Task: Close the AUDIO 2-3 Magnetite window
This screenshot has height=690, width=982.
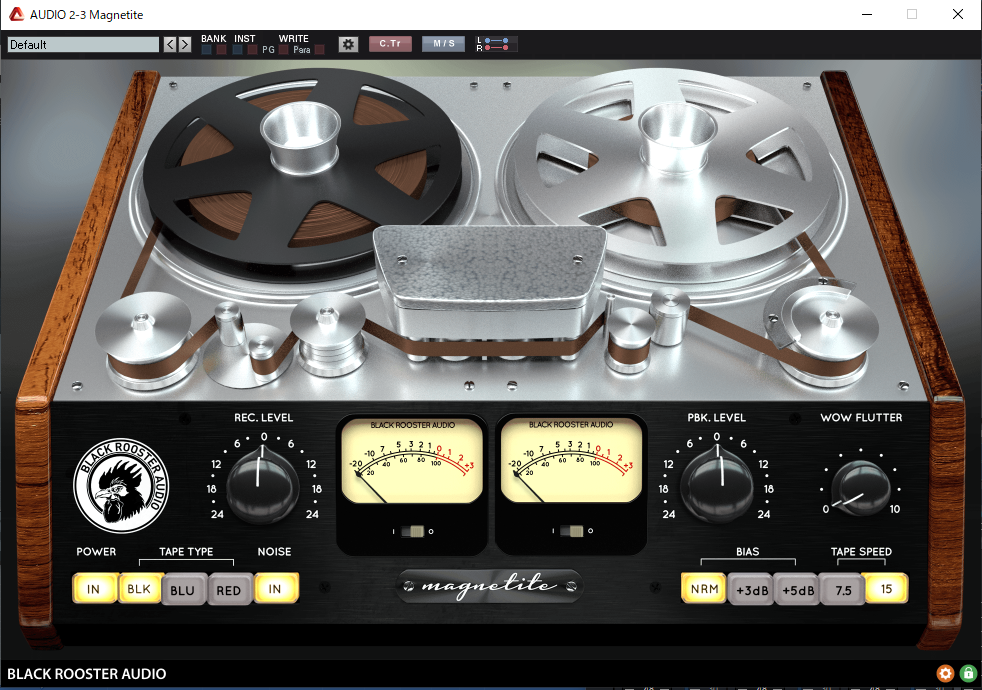Action: coord(958,14)
